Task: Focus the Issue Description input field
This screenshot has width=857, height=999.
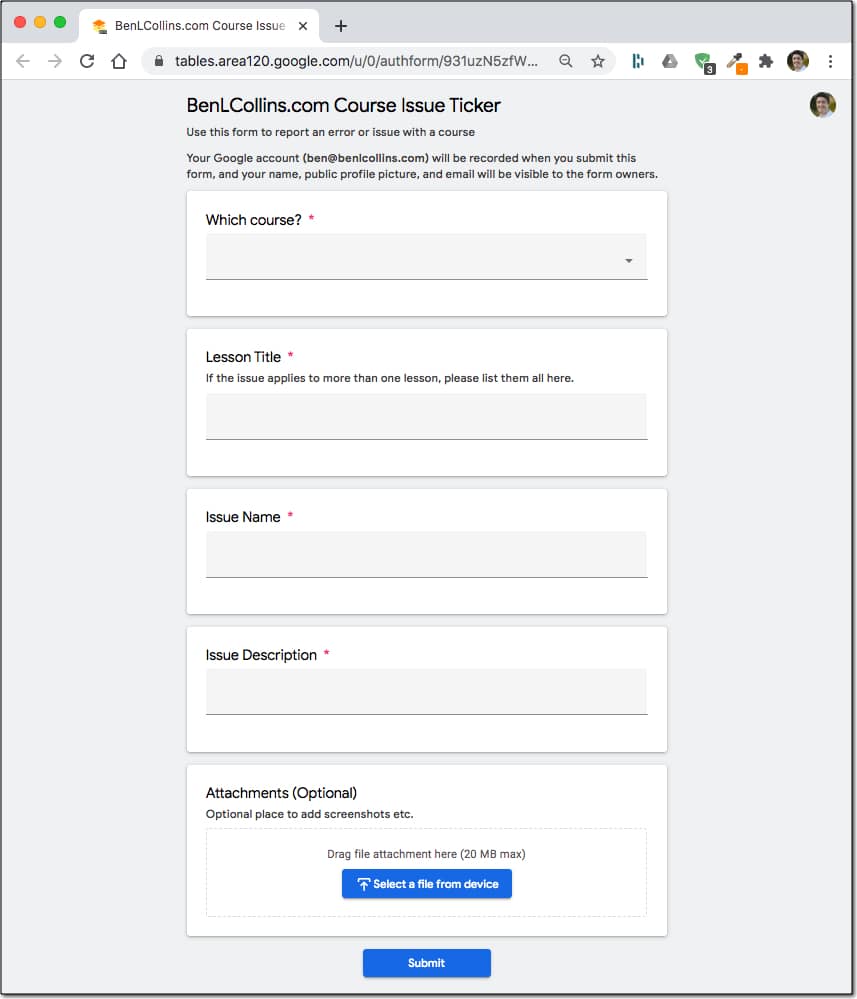Action: (426, 692)
